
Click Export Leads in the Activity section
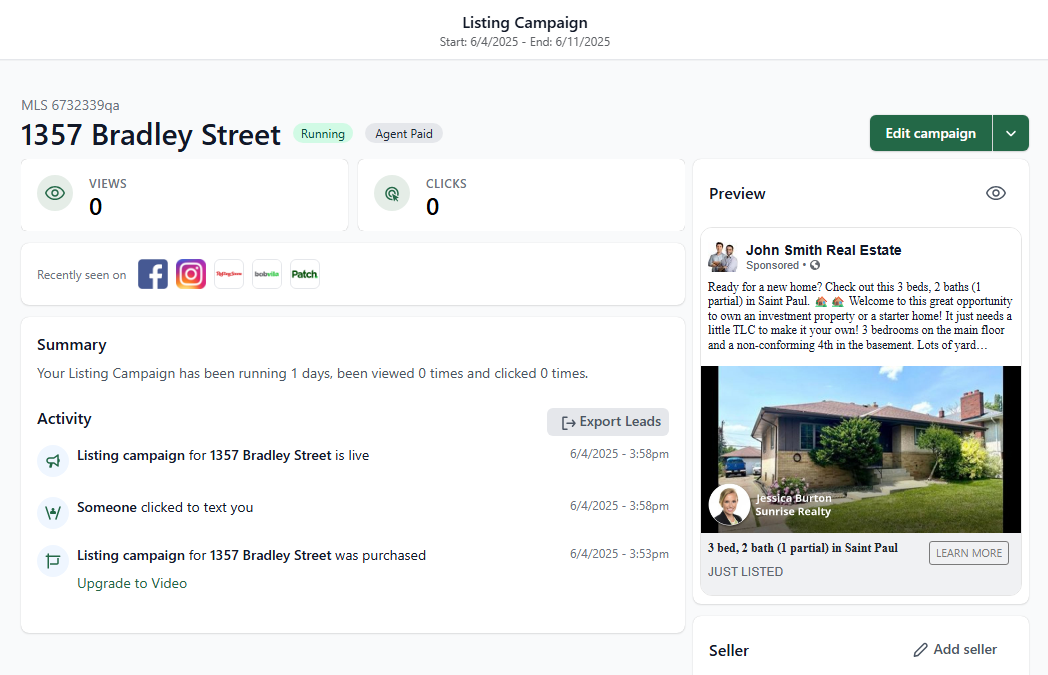tap(607, 421)
